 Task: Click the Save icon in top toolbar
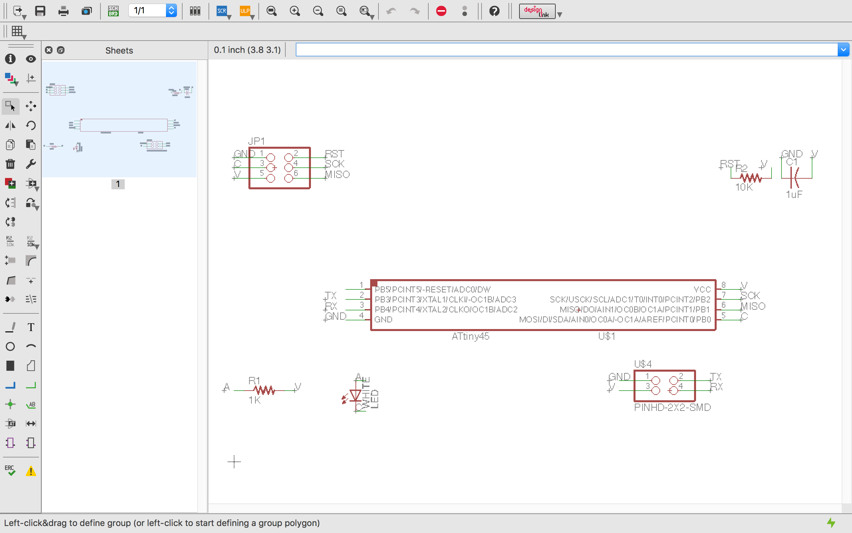point(40,11)
